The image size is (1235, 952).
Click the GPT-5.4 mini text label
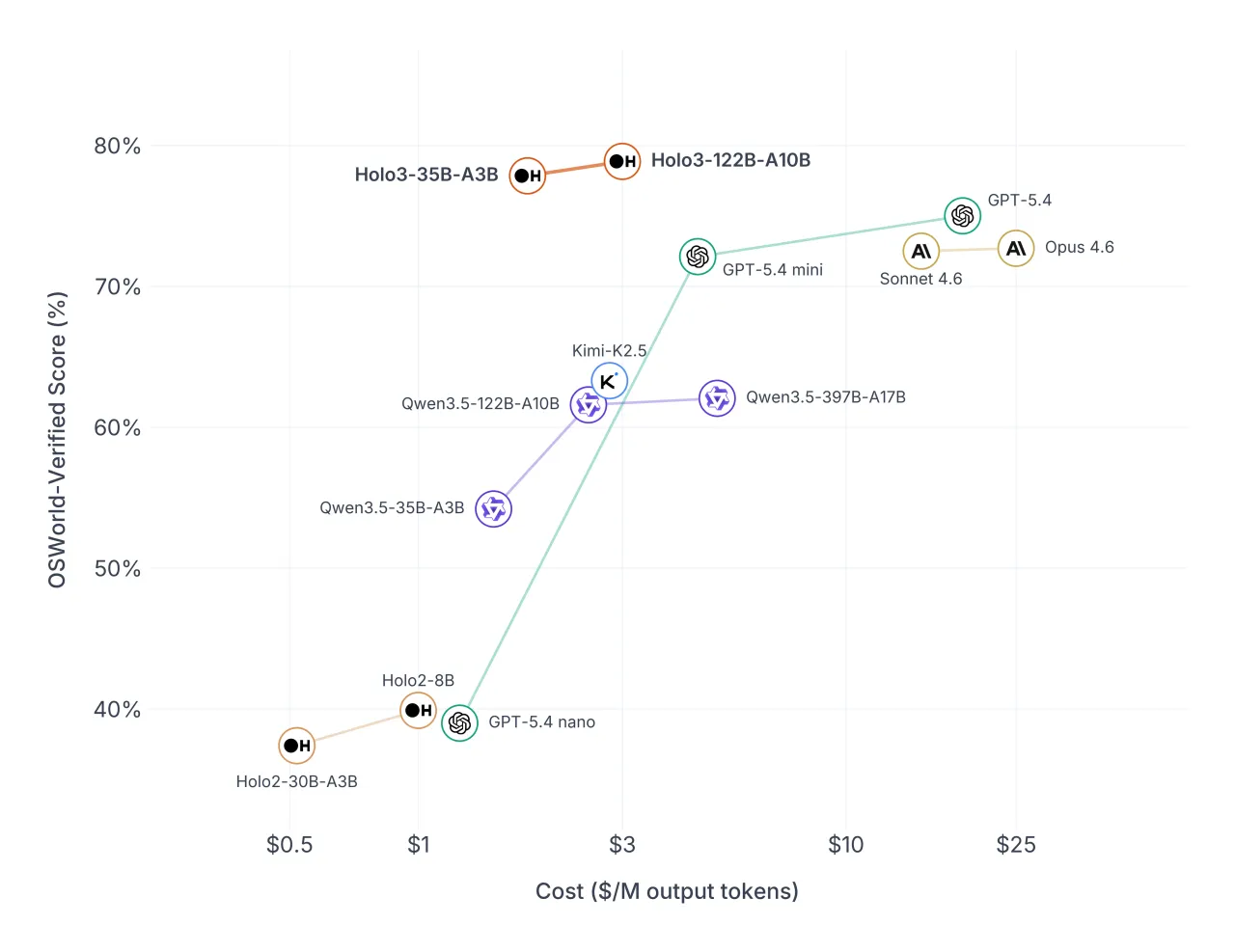click(x=773, y=270)
